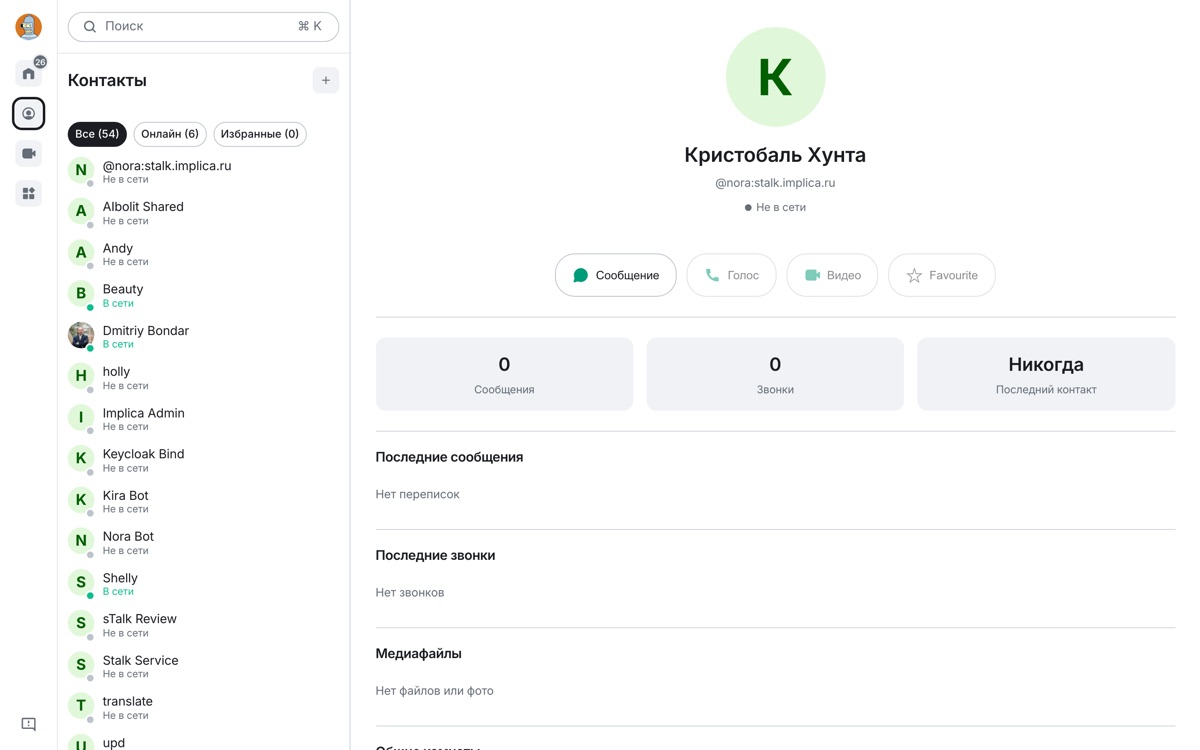Click the plus button to add a contact
This screenshot has width=1200, height=750.
[326, 80]
